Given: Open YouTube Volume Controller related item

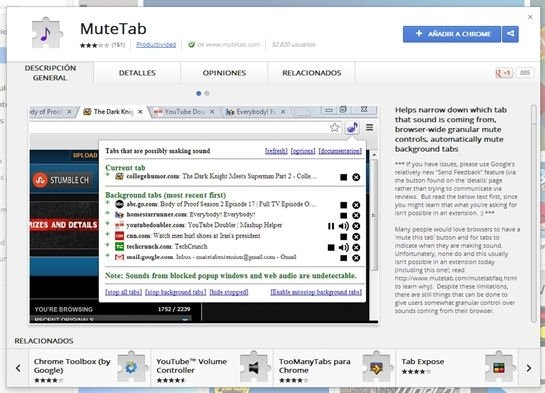Looking at the screenshot, I should [212, 368].
